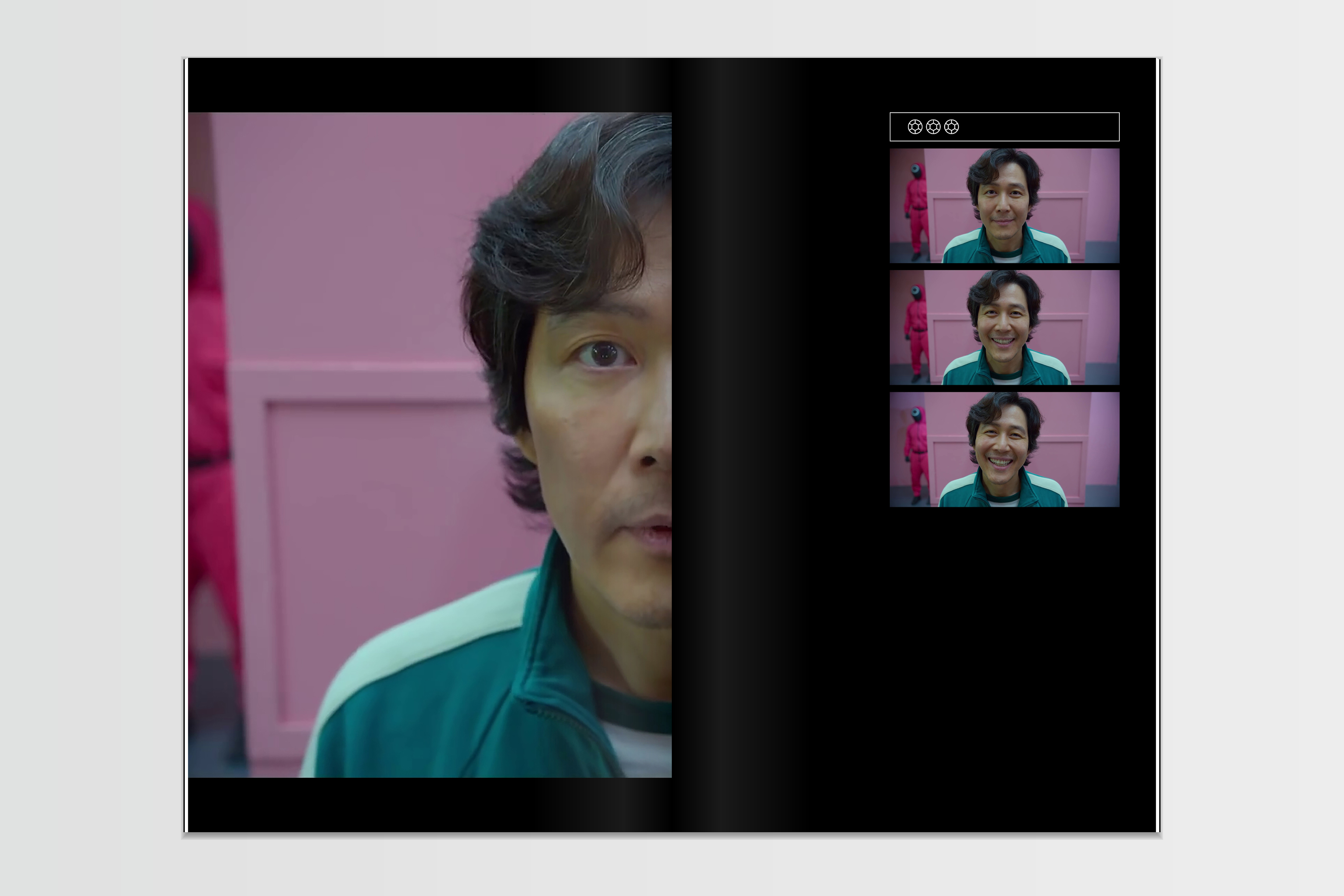
Task: Select the middle thumbnail photo
Action: [x=1005, y=327]
